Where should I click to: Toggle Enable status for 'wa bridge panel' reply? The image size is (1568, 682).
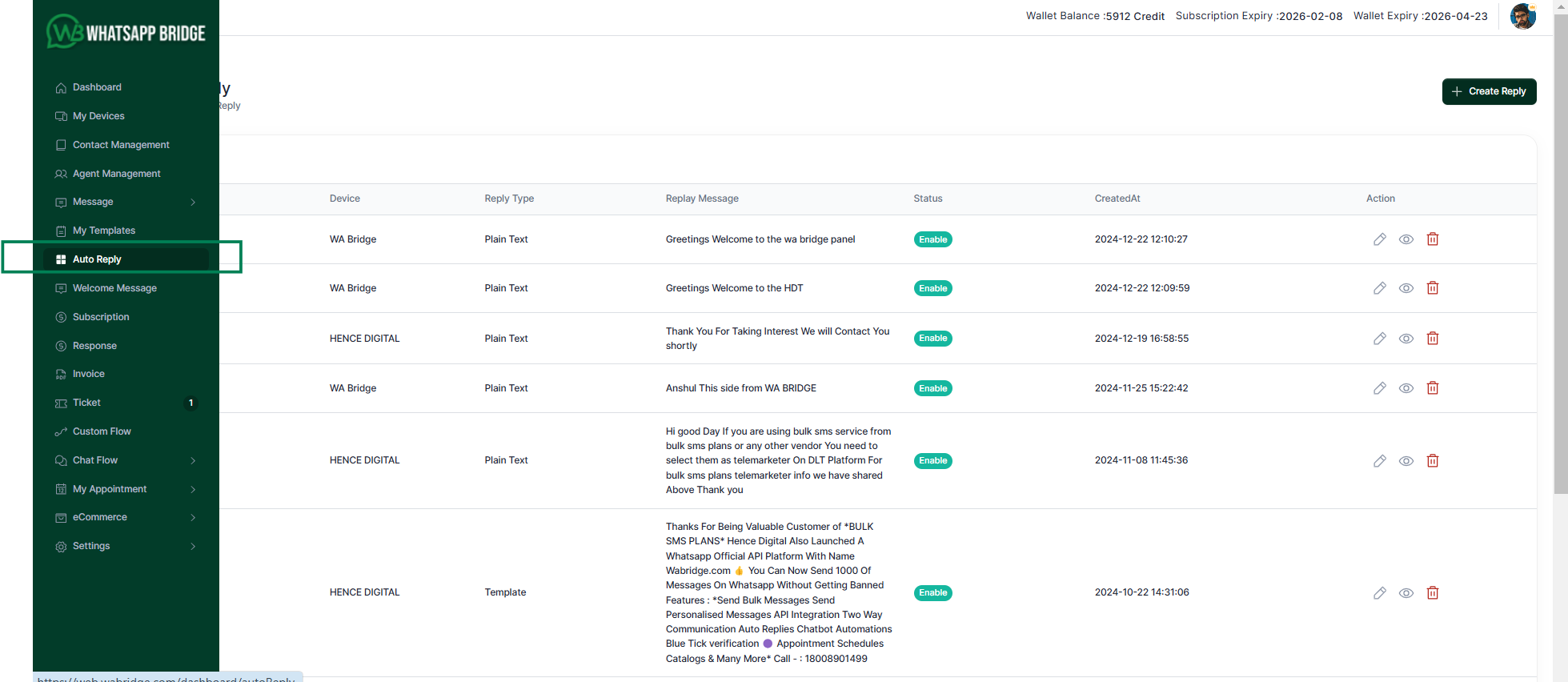point(933,239)
